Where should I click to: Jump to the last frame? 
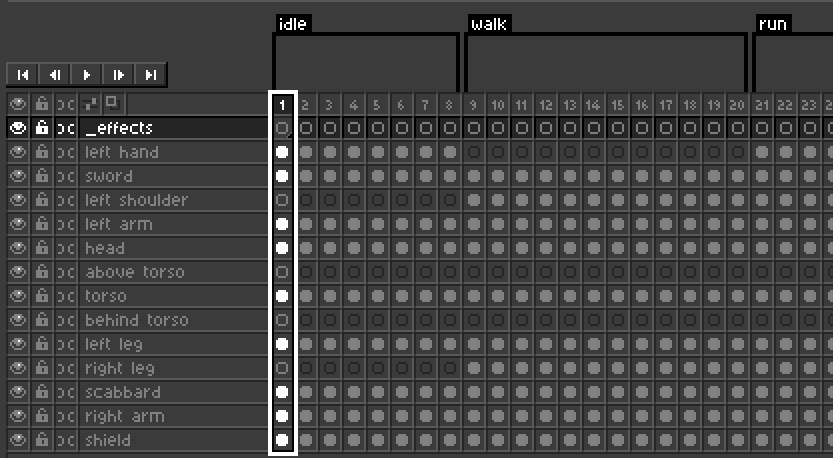pos(150,74)
